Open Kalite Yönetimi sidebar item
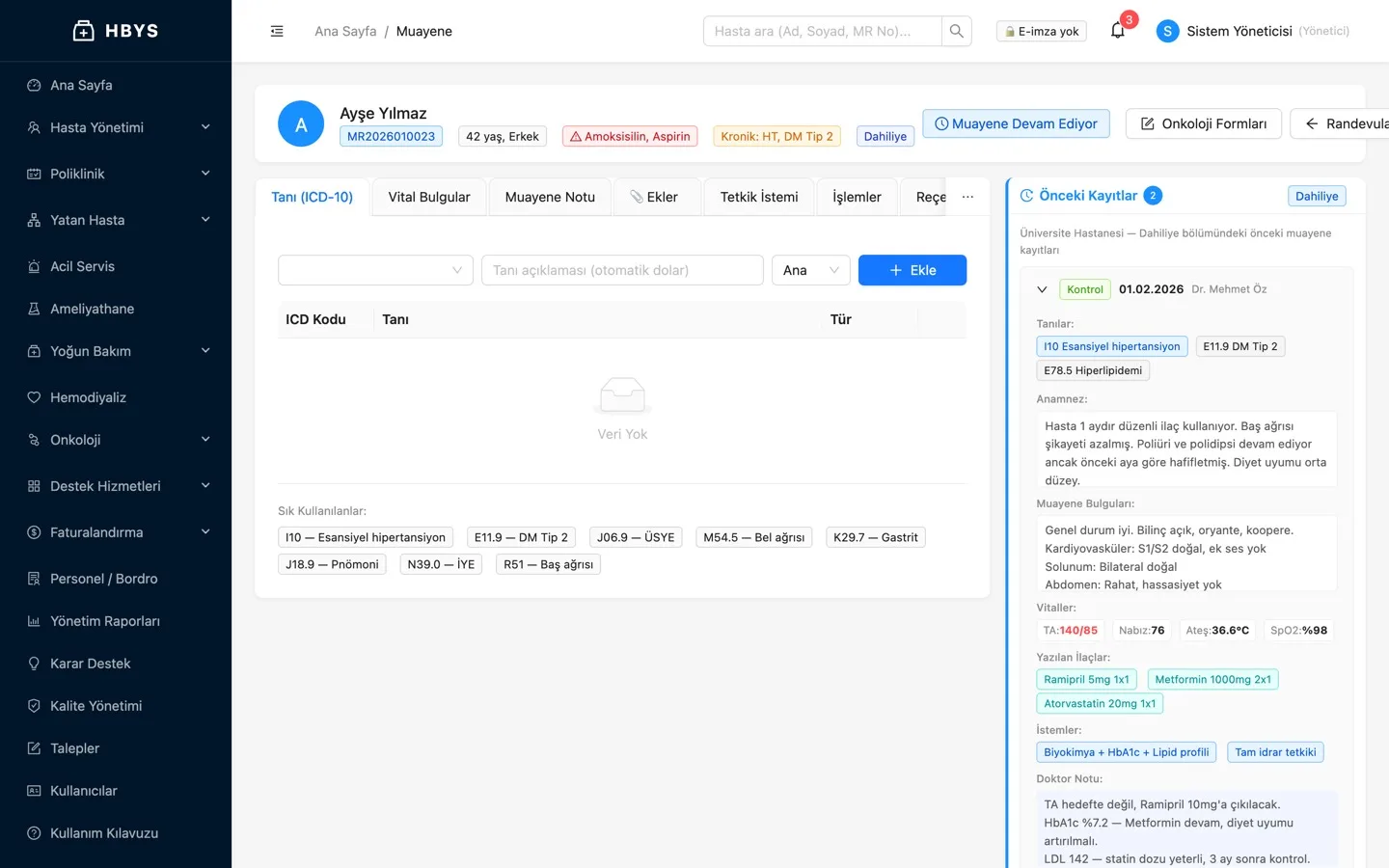The height and width of the screenshot is (868, 1389). coord(116,706)
